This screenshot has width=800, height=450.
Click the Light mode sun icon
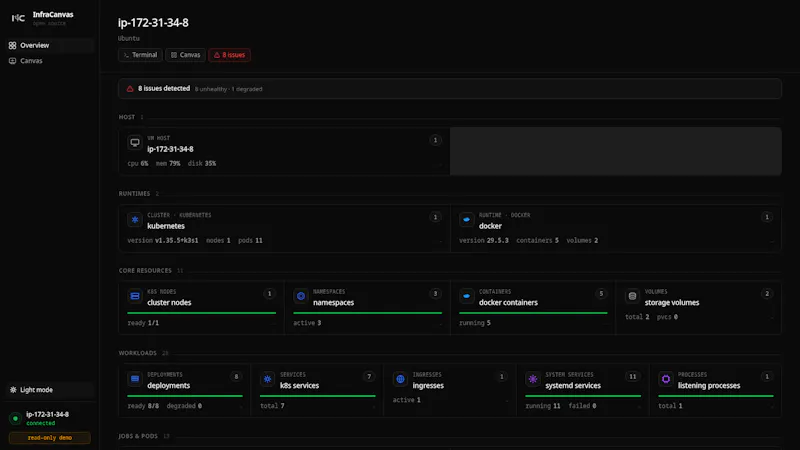click(13, 390)
